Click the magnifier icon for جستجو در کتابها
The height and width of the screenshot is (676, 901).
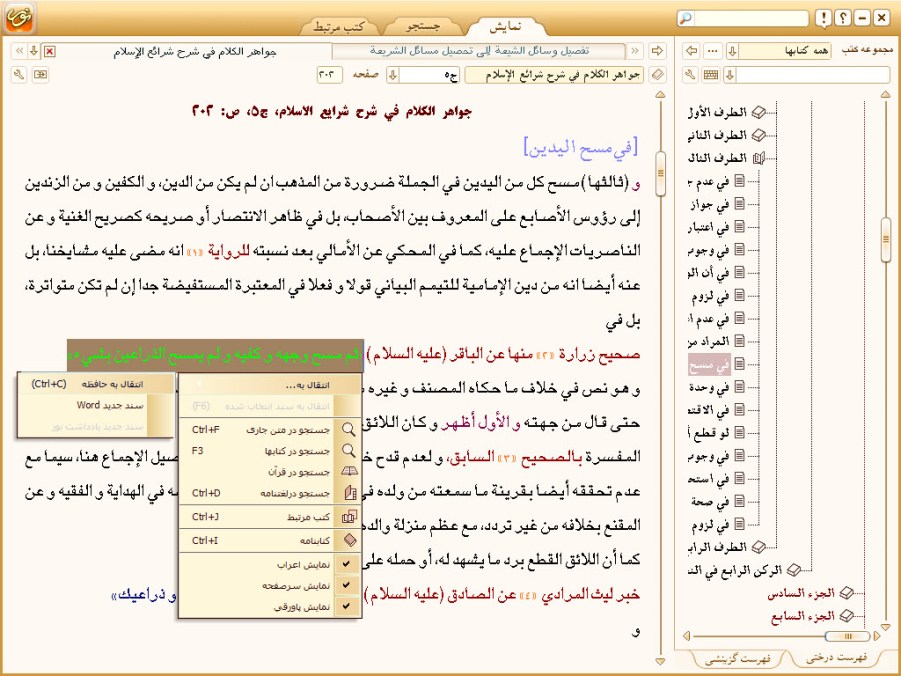point(348,451)
